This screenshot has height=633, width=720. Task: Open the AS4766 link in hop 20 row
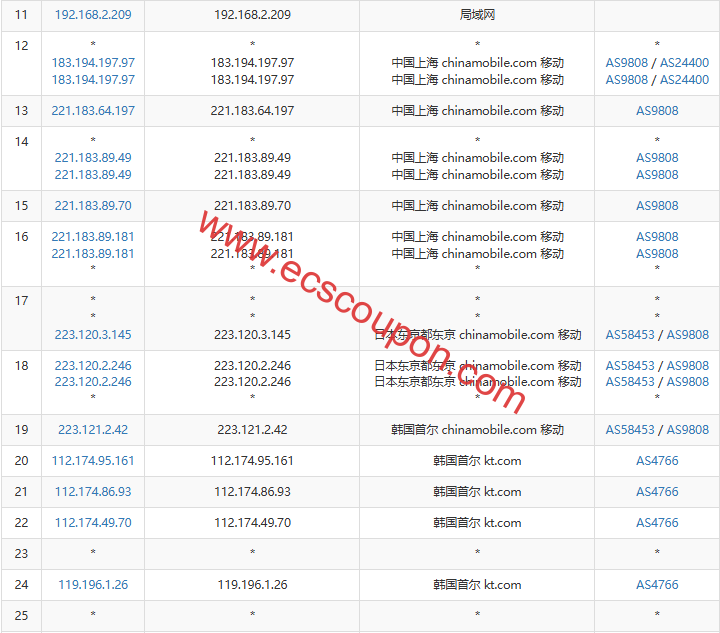tap(657, 461)
